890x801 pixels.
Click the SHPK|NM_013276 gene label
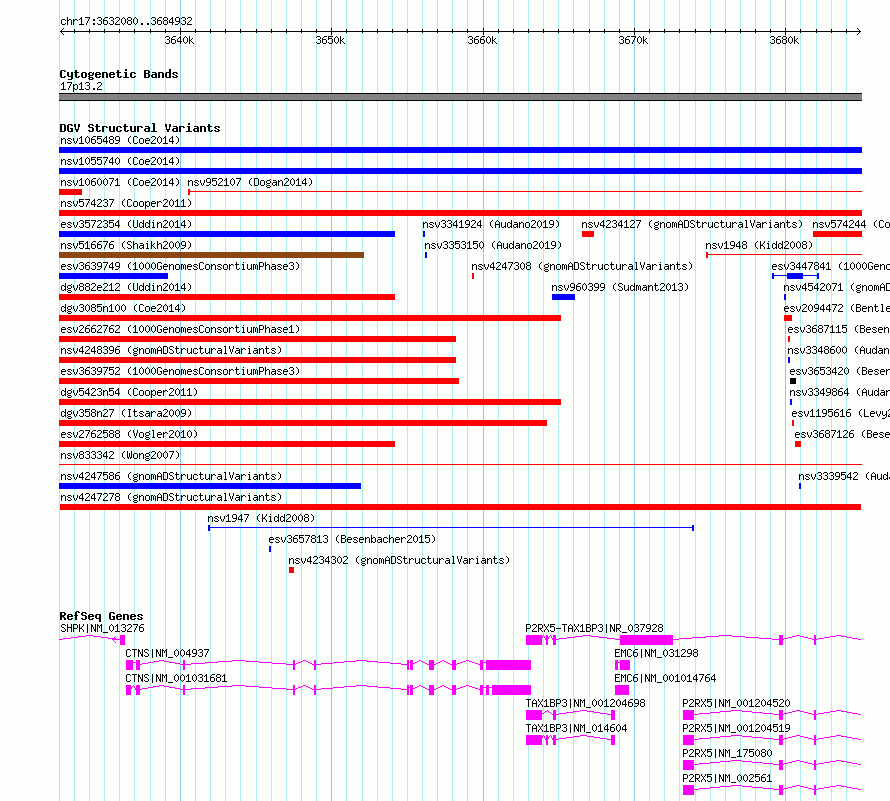point(102,628)
